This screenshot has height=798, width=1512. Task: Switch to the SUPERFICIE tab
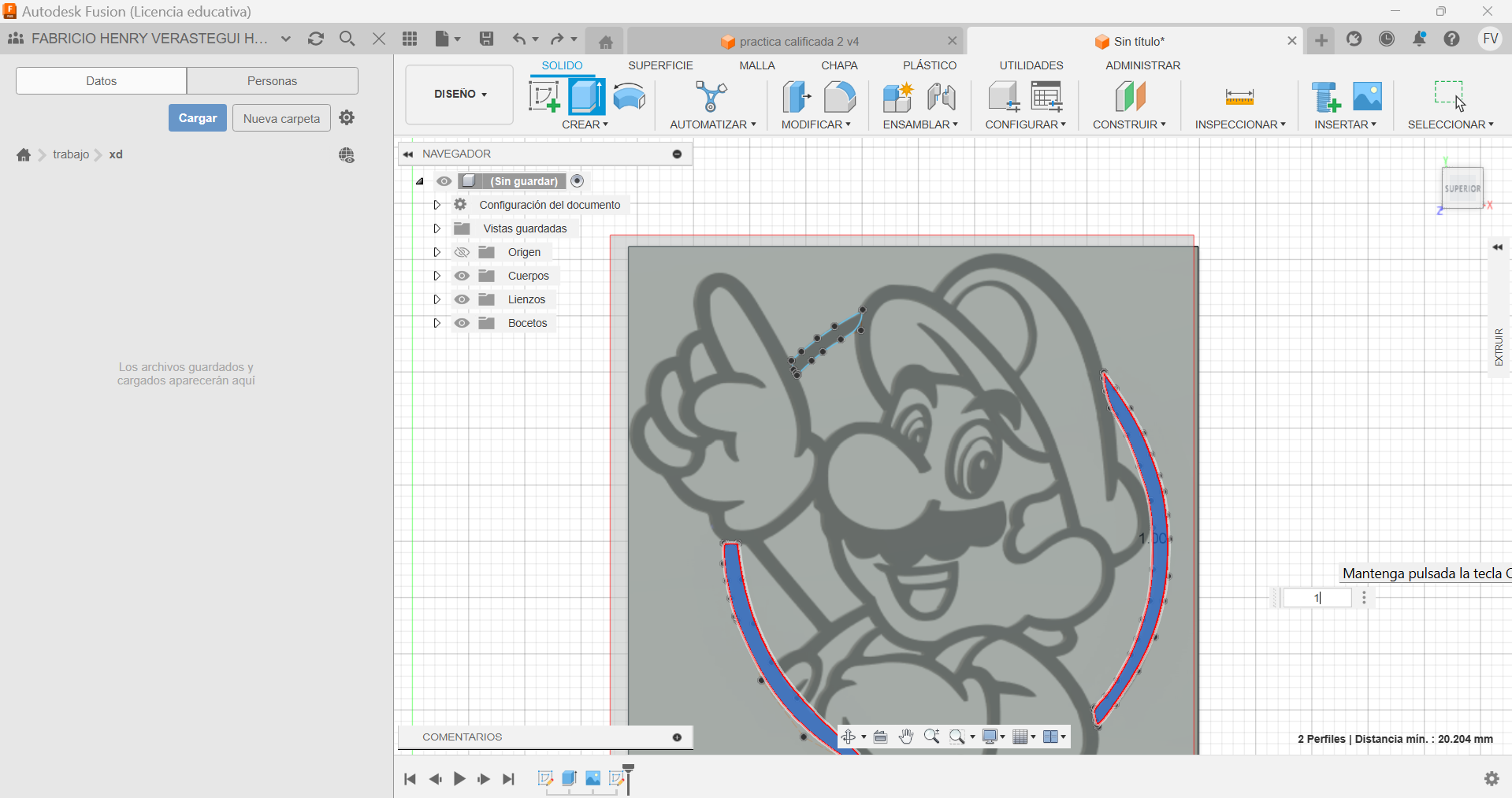(660, 65)
